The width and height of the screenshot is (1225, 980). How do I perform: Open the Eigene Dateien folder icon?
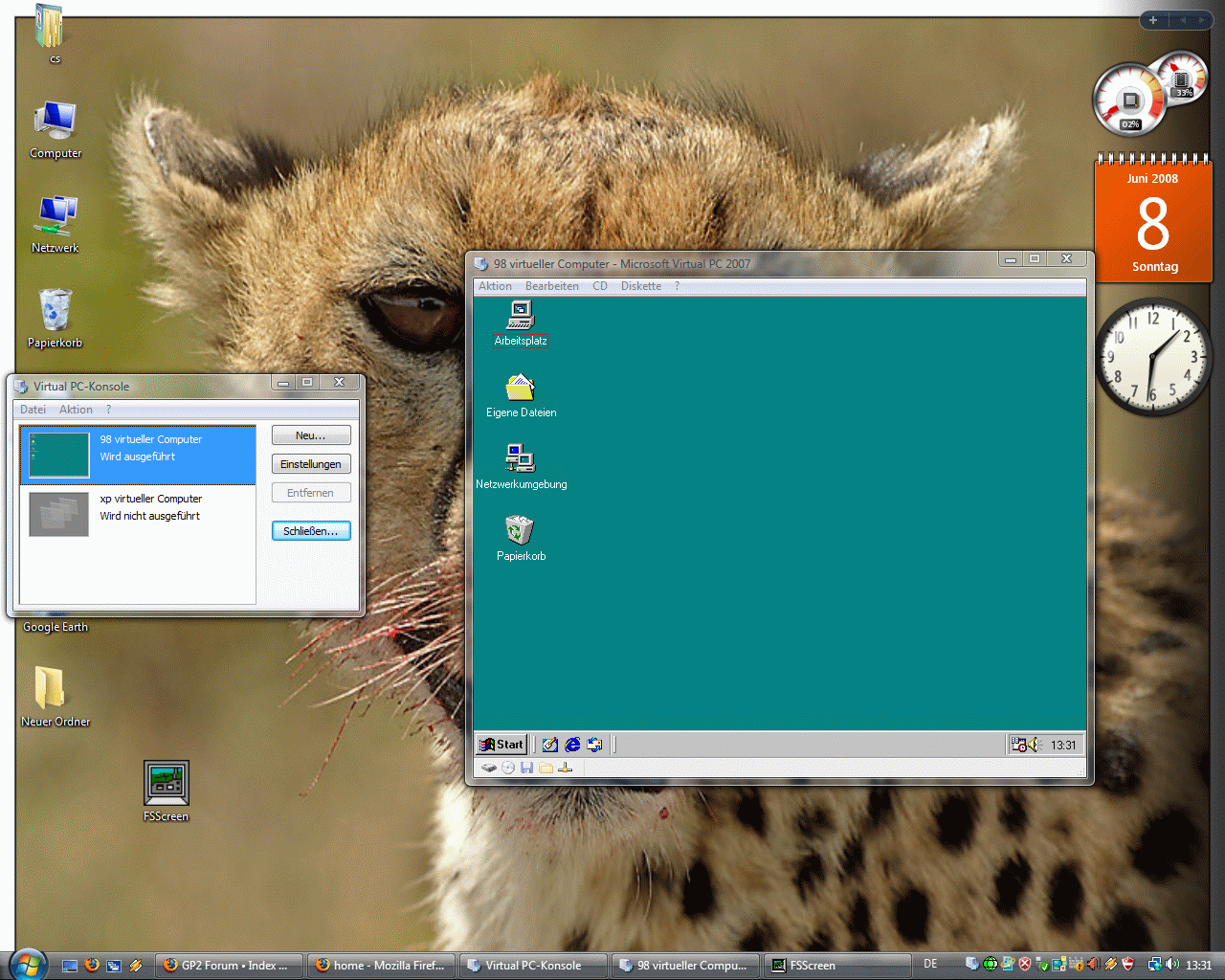(520, 388)
